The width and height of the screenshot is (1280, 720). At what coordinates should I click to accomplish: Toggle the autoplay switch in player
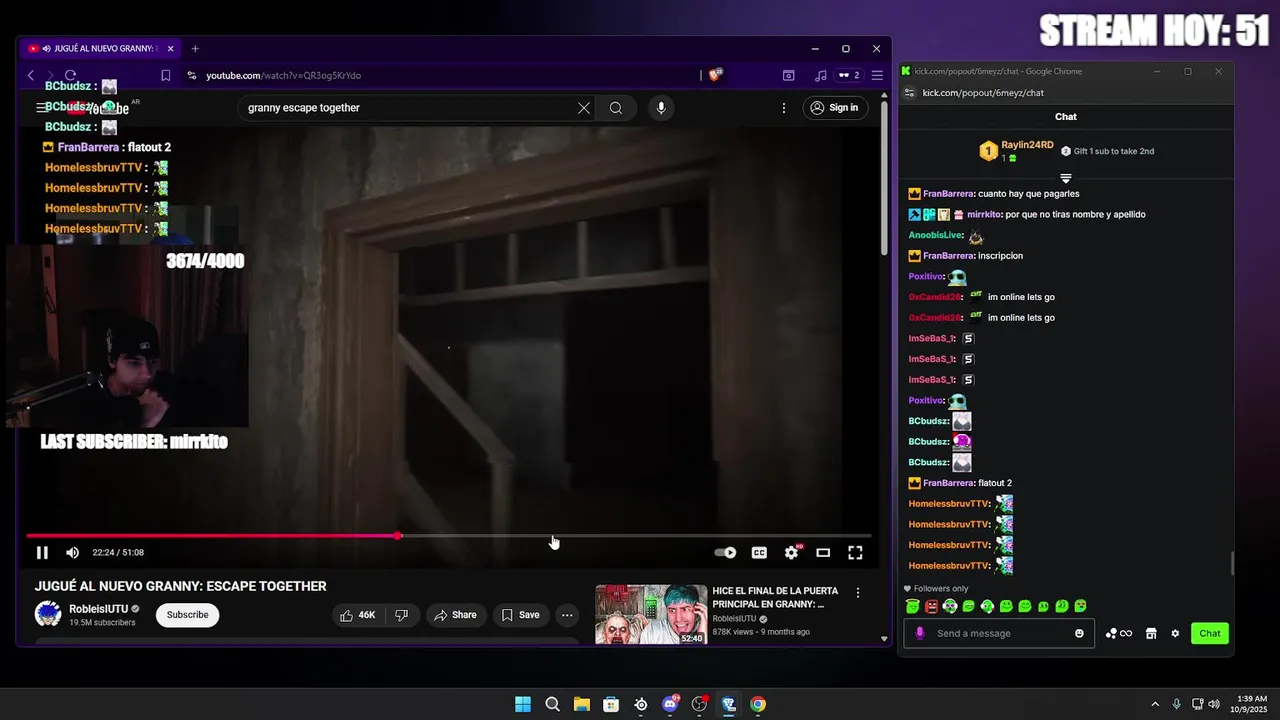tap(726, 552)
